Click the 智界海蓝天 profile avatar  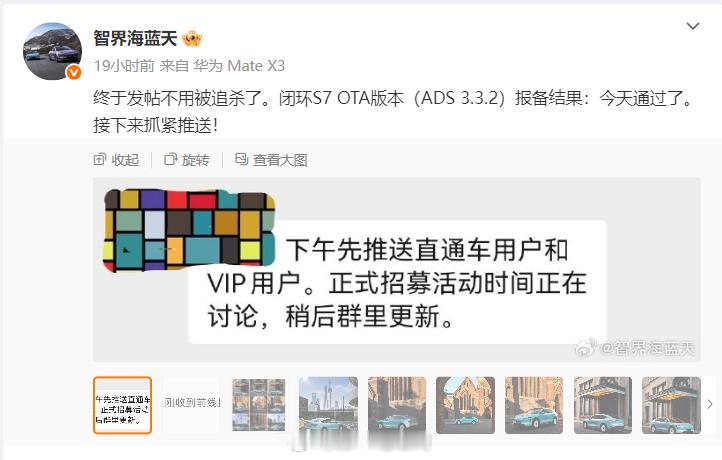point(52,51)
